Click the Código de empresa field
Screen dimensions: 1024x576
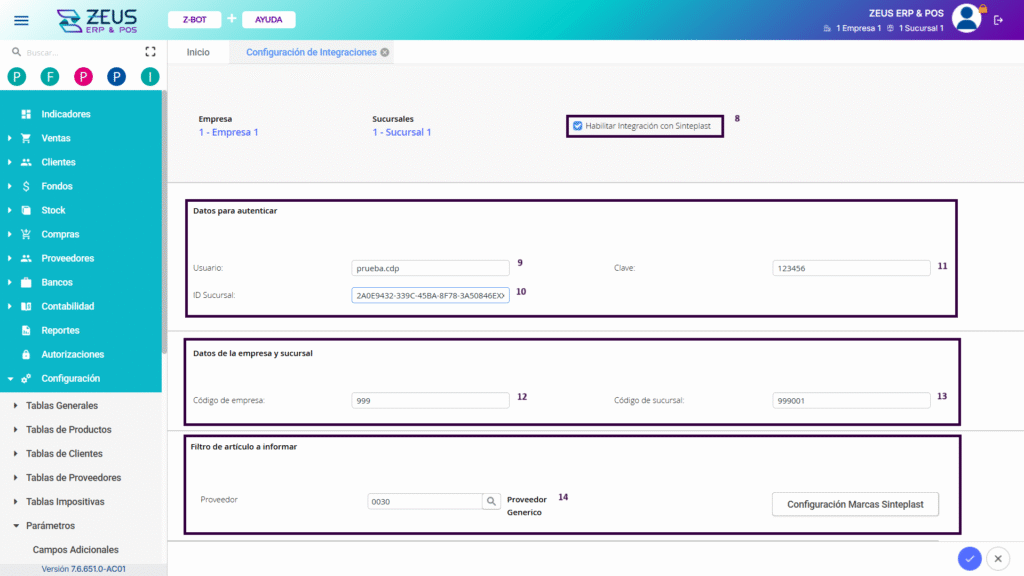[x=430, y=400]
